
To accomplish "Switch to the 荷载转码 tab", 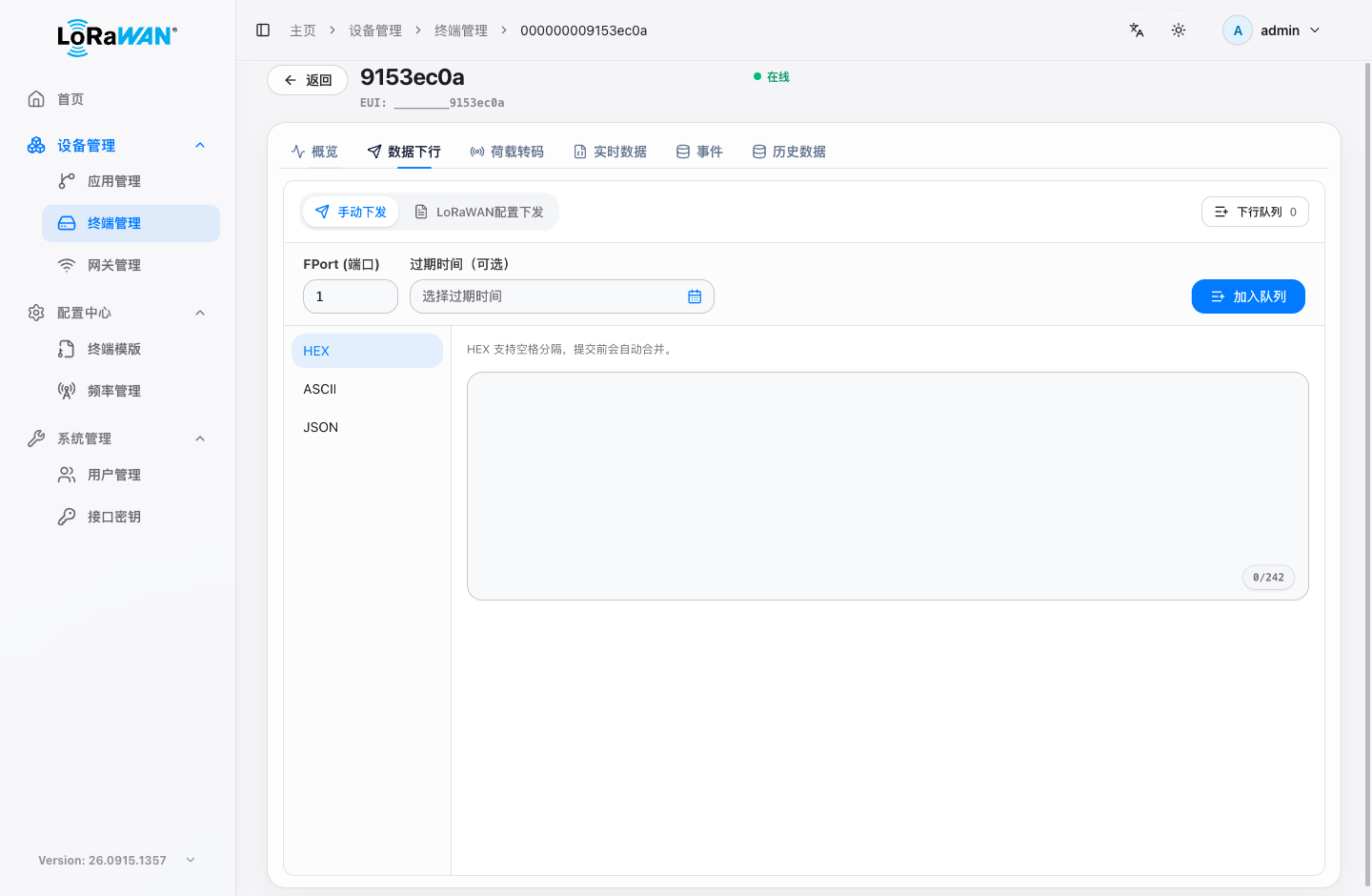I will (507, 152).
